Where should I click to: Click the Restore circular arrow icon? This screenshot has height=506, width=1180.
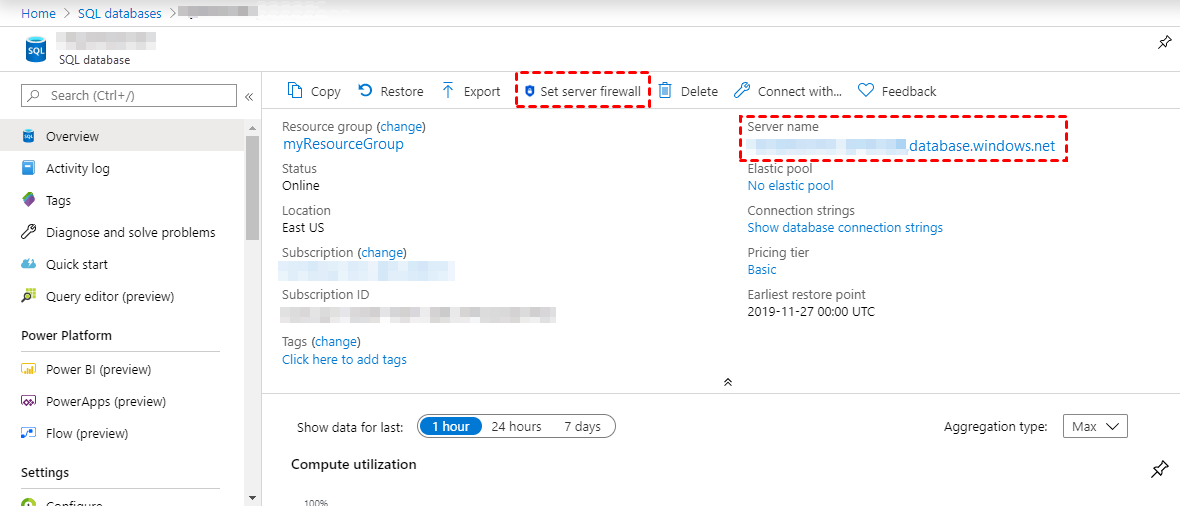point(365,90)
